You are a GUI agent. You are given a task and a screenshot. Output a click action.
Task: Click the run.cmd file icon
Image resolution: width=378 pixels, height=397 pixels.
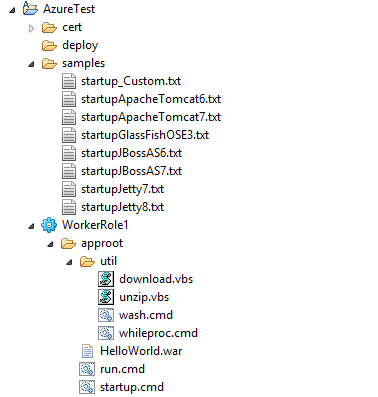point(87,369)
